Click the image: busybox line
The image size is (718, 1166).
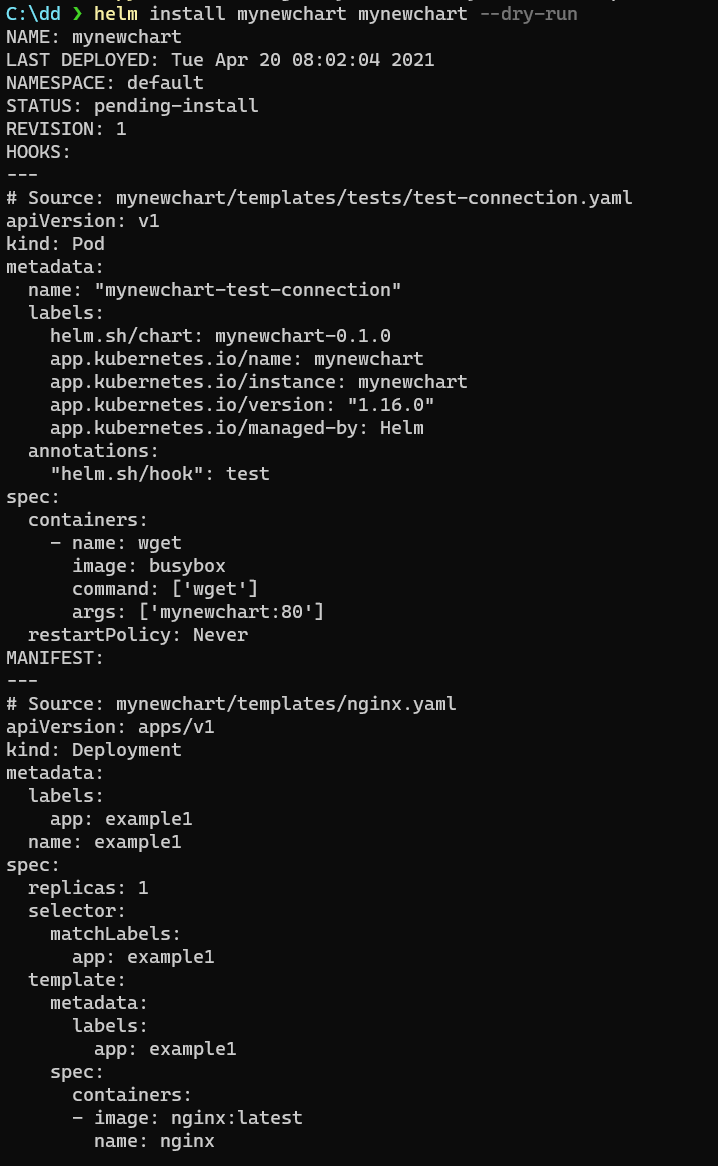pos(149,566)
